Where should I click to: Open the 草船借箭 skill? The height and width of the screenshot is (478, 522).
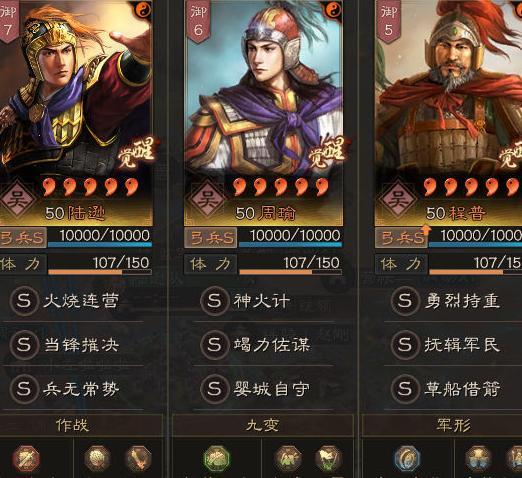(462, 389)
